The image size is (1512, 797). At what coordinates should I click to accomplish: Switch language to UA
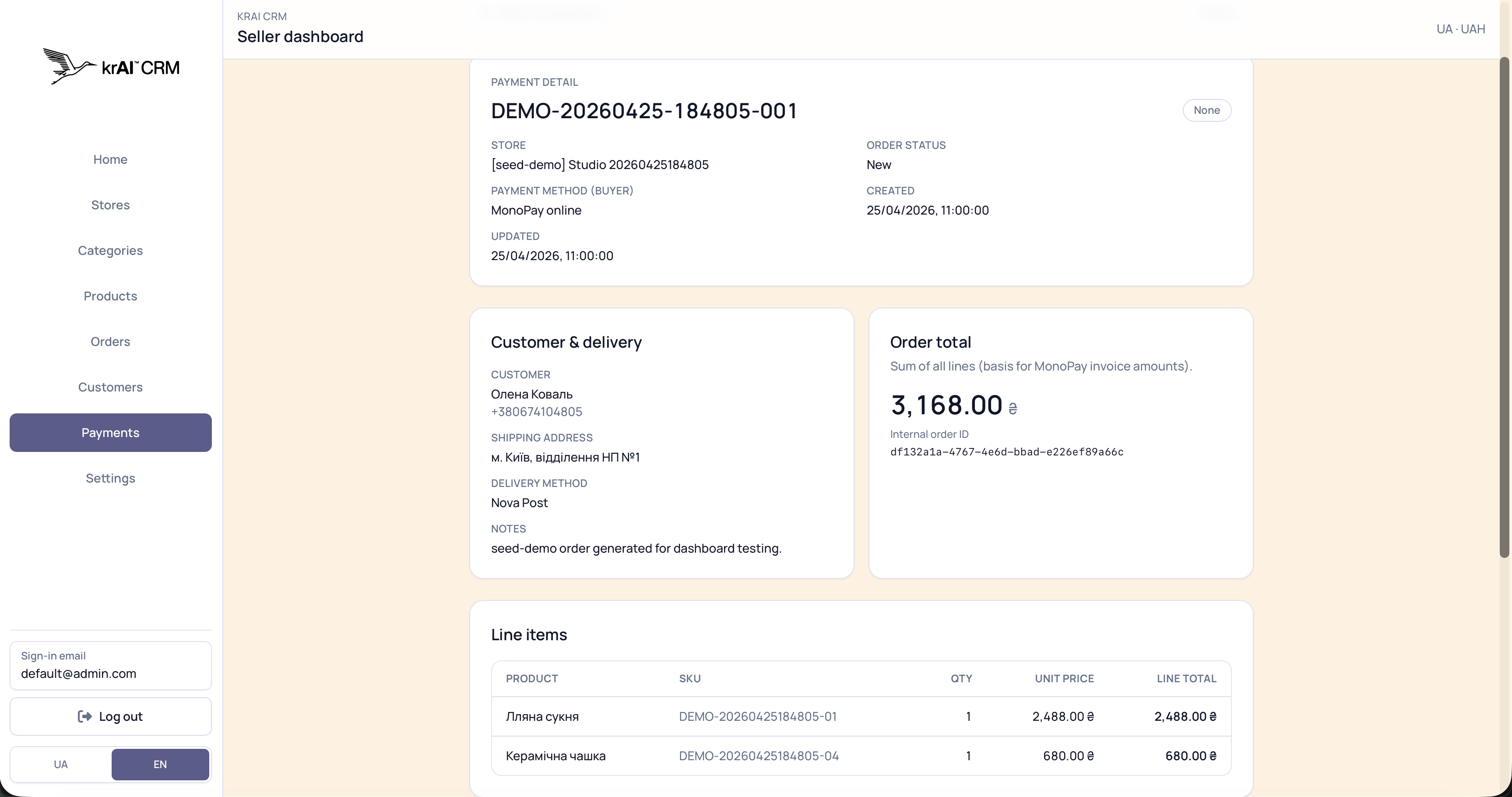coord(61,764)
